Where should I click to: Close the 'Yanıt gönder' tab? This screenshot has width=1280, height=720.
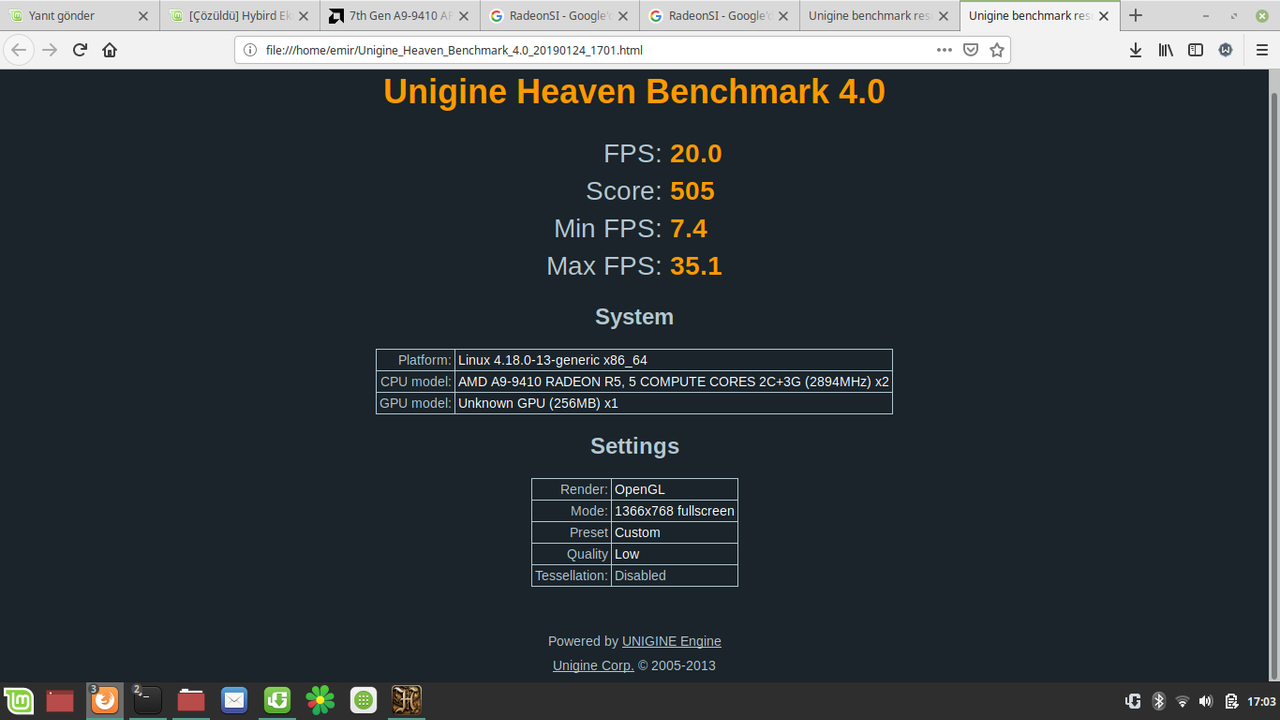click(x=143, y=16)
